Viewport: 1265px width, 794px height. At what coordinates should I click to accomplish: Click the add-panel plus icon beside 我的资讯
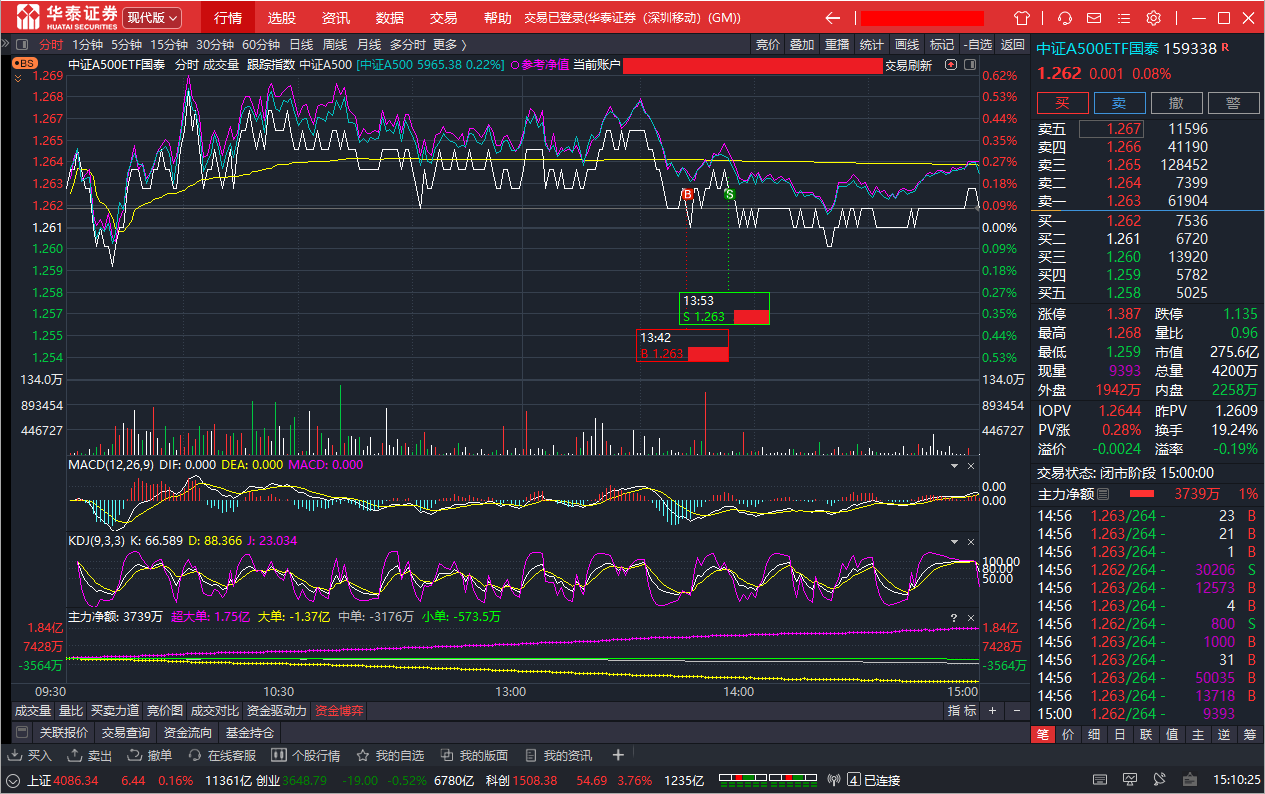[x=618, y=755]
